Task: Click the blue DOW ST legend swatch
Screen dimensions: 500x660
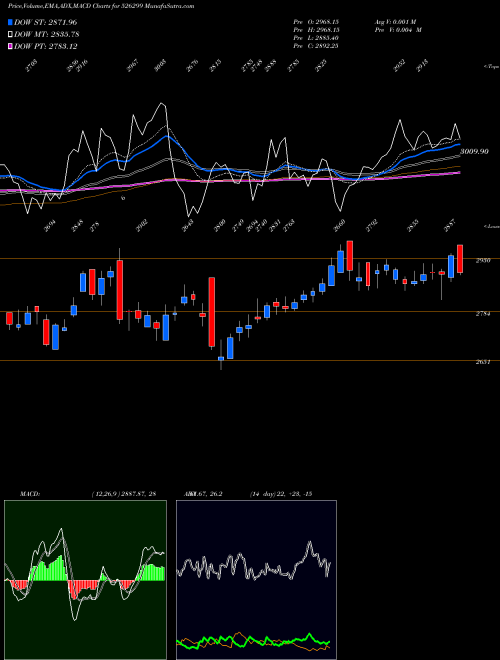Action: pos(10,22)
